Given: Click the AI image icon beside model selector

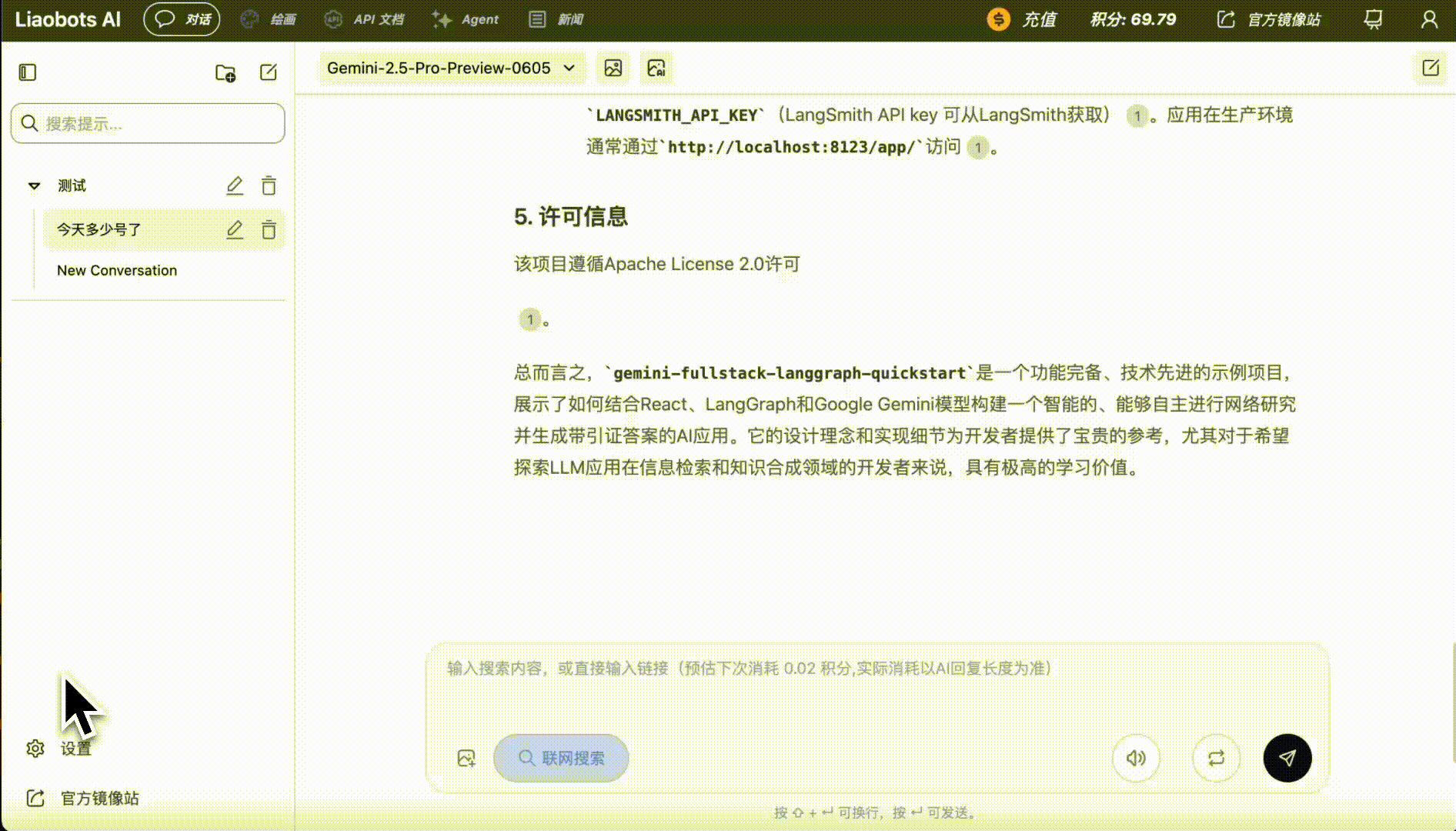Looking at the screenshot, I should tap(656, 68).
